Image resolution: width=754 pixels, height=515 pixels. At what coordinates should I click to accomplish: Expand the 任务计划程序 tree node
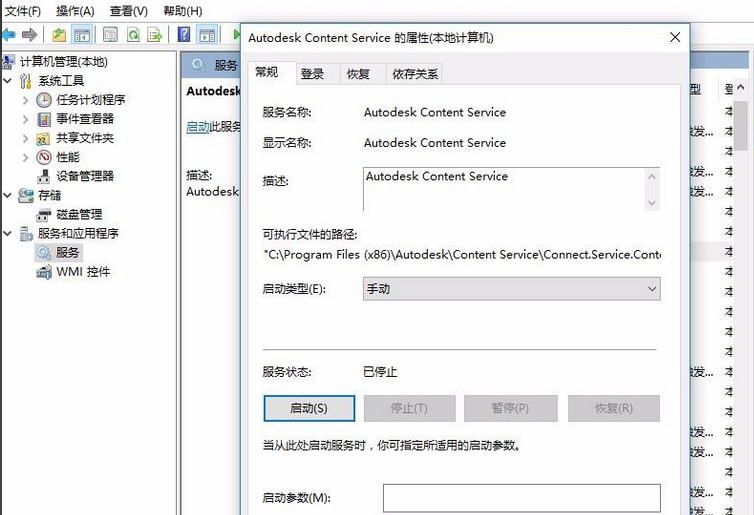click(x=26, y=100)
